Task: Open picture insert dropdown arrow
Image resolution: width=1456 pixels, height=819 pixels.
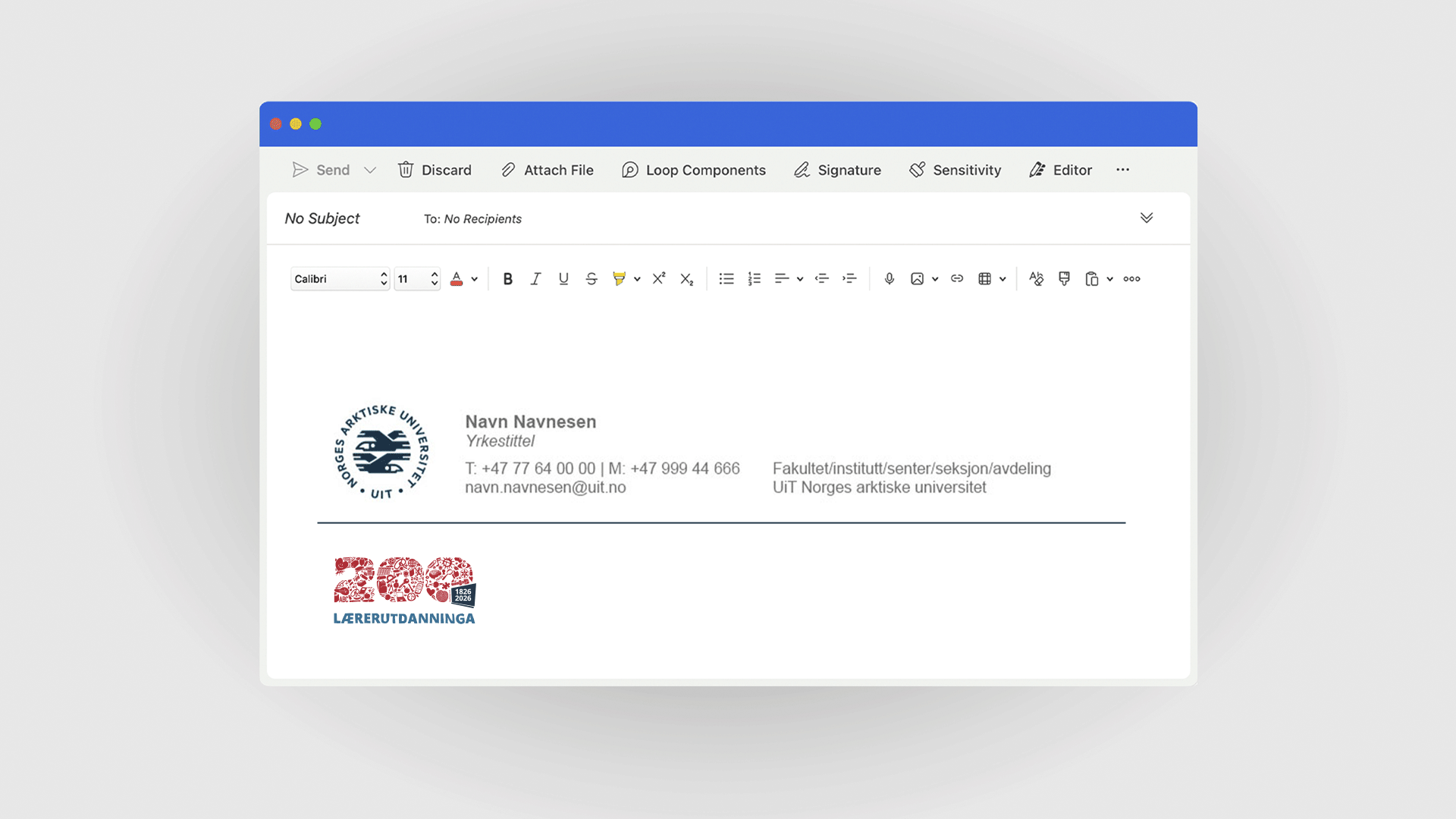Action: (935, 279)
